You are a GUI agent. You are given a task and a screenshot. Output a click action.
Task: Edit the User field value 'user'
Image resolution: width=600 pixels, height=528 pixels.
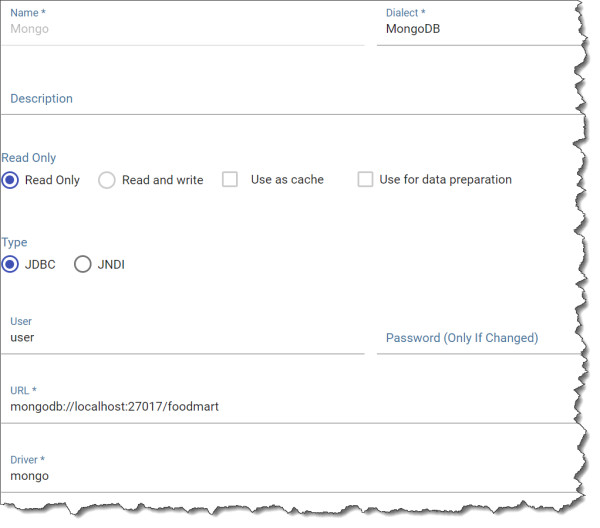tap(183, 337)
